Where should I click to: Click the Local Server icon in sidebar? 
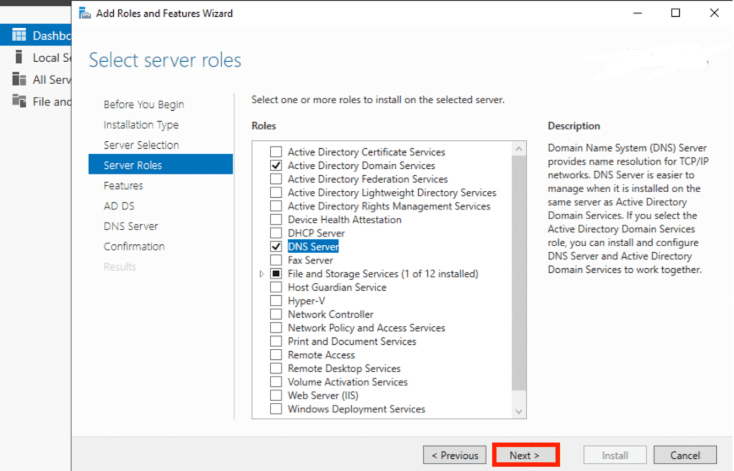pyautogui.click(x=19, y=57)
